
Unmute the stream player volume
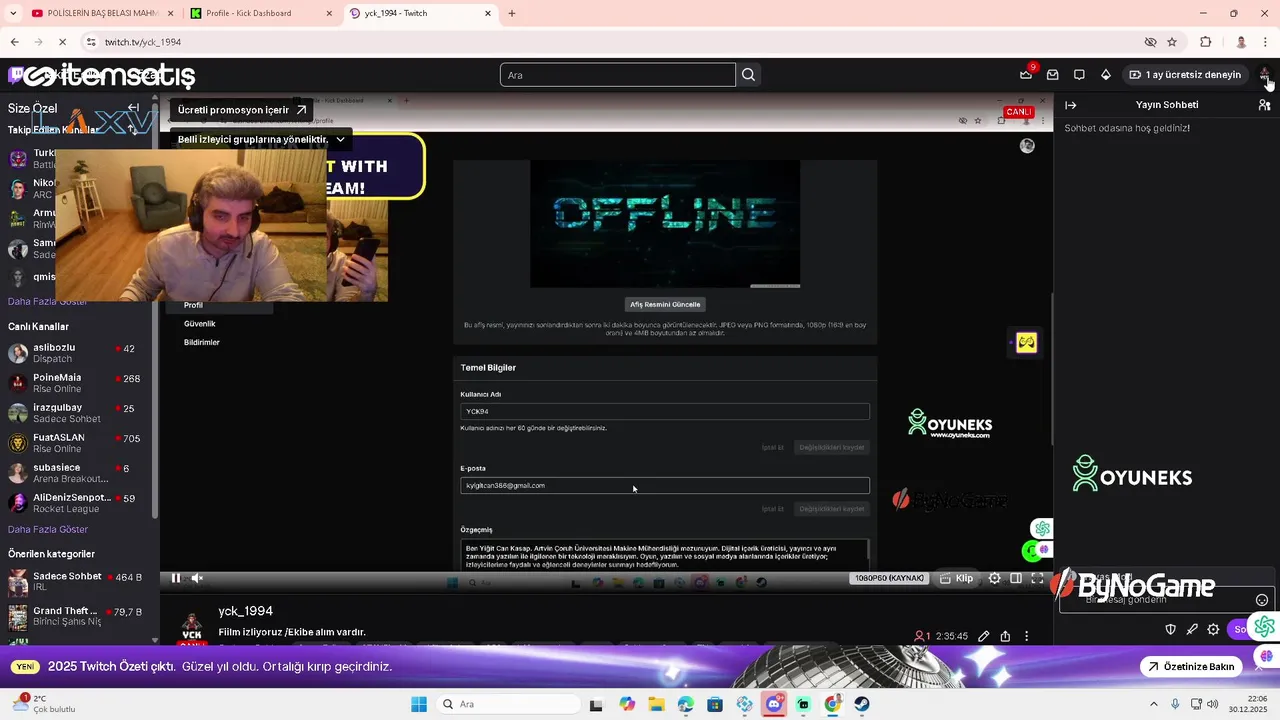click(197, 578)
